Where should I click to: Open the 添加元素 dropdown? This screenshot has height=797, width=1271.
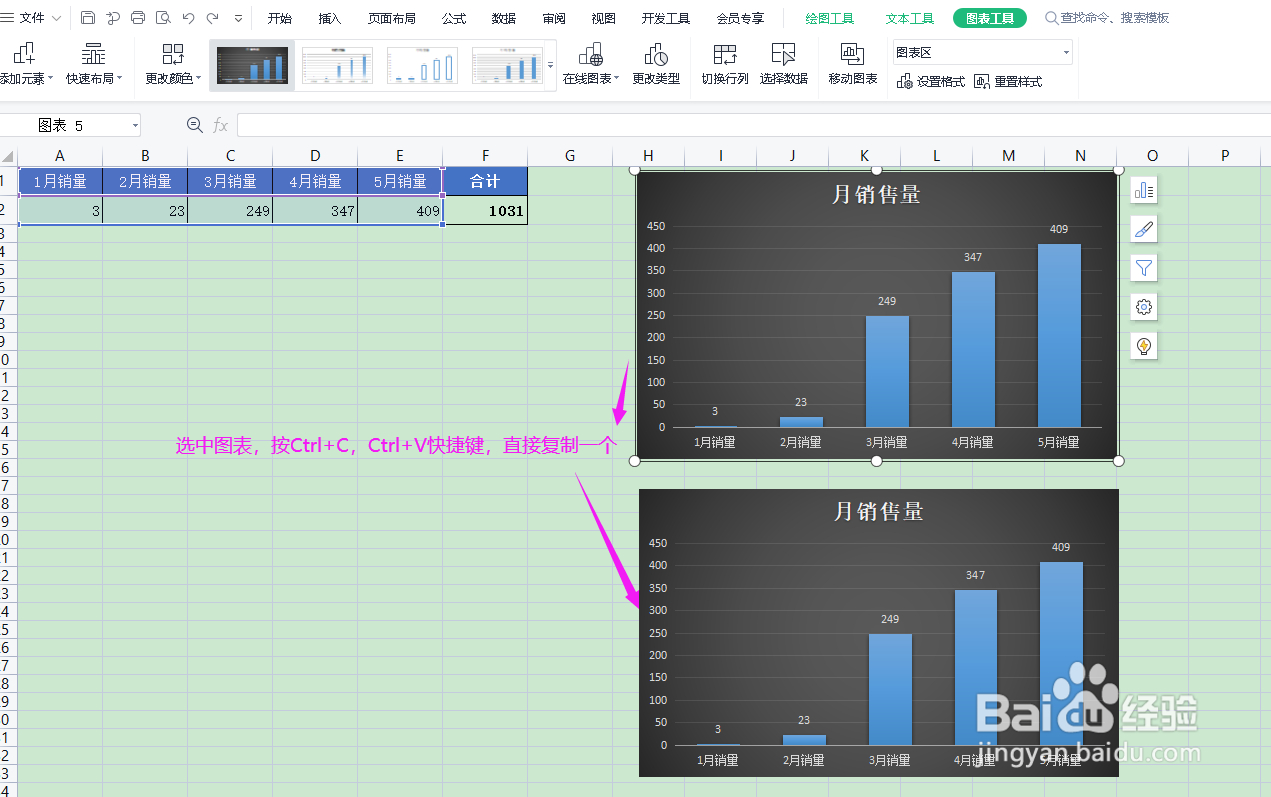[x=25, y=64]
